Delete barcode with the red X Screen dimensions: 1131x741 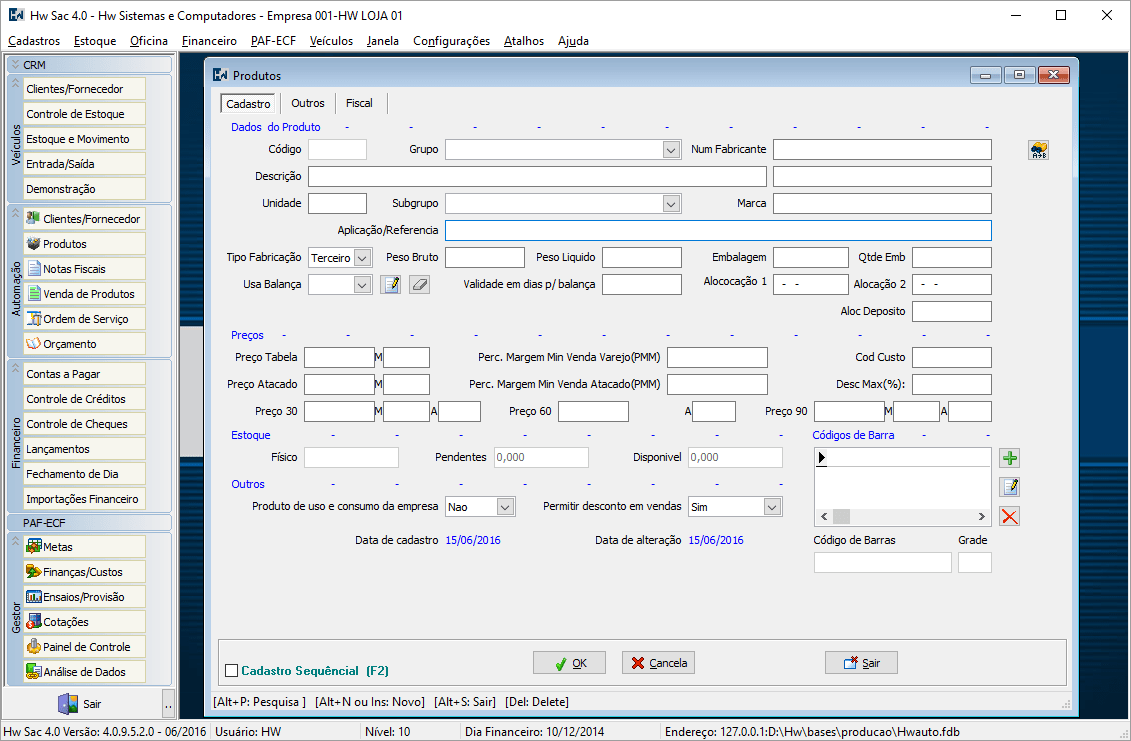coord(1010,517)
